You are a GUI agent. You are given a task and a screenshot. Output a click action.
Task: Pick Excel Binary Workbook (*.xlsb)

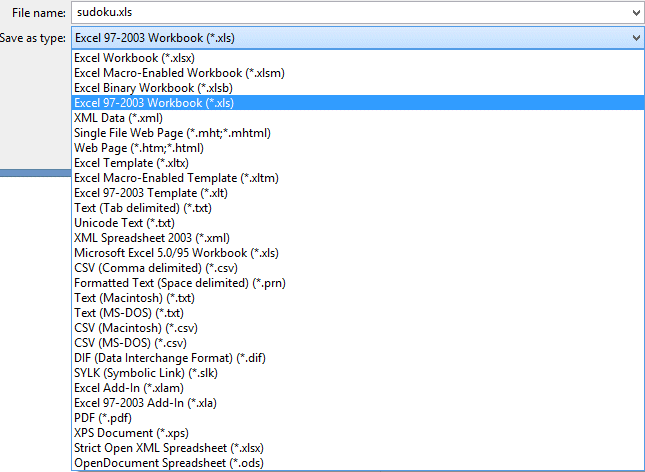(x=358, y=88)
